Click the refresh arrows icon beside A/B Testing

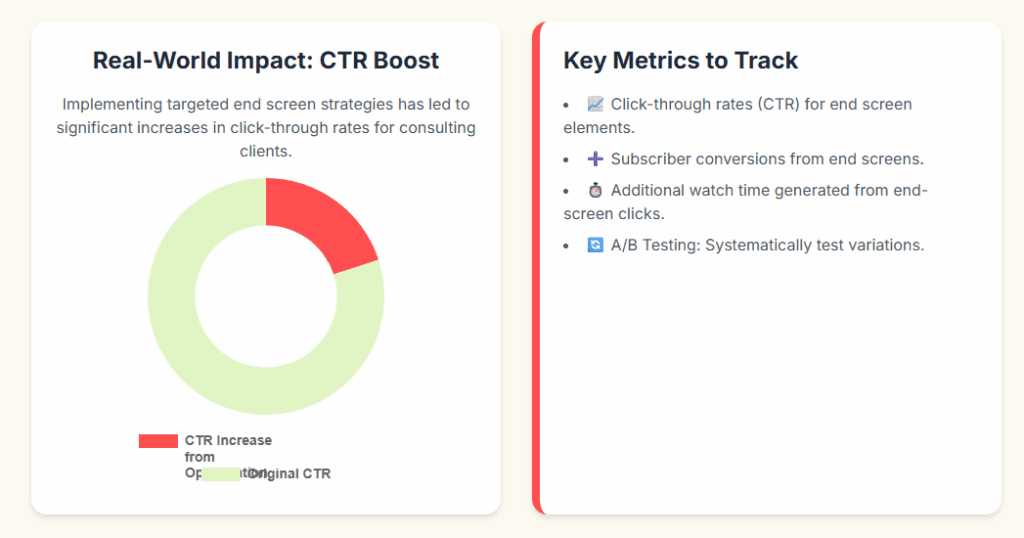click(x=595, y=245)
